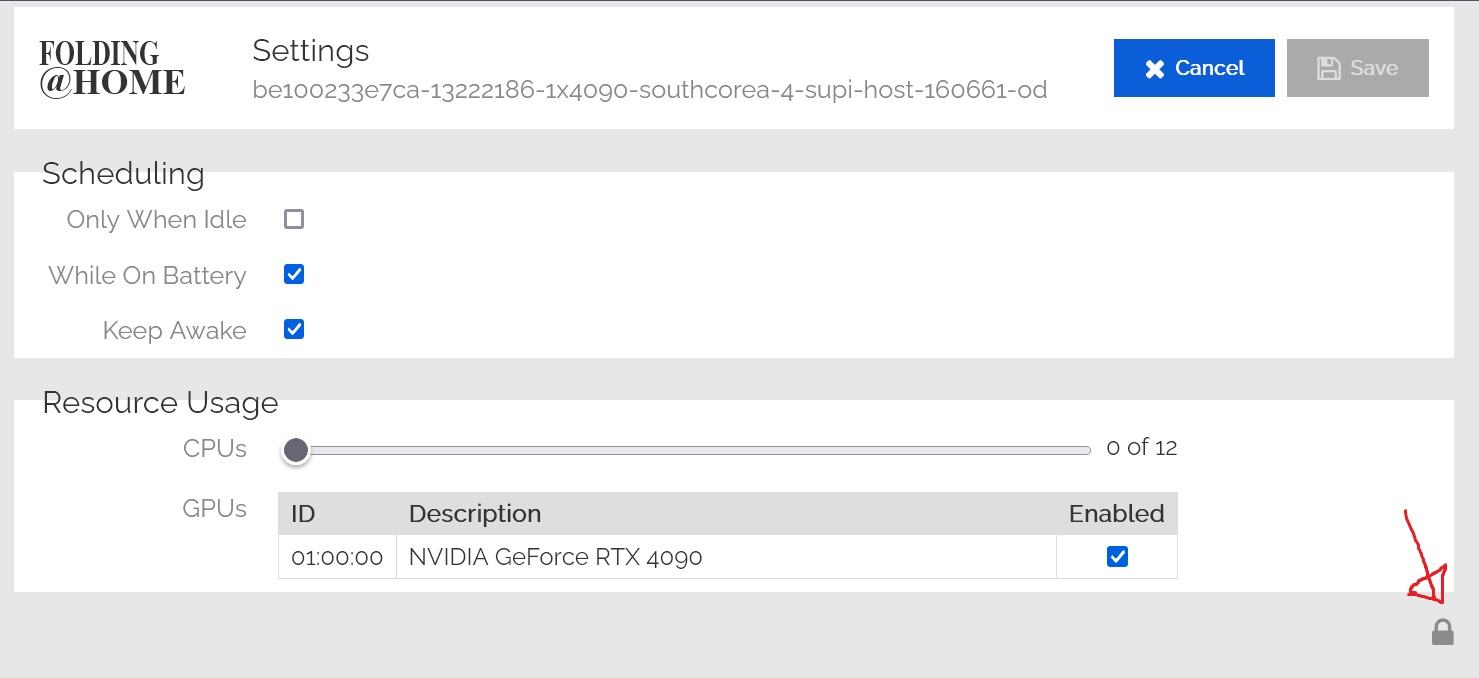Toggle Enabled checkbox for NVIDIA RTX 4090
Screen dimensions: 1479x678
click(1117, 557)
